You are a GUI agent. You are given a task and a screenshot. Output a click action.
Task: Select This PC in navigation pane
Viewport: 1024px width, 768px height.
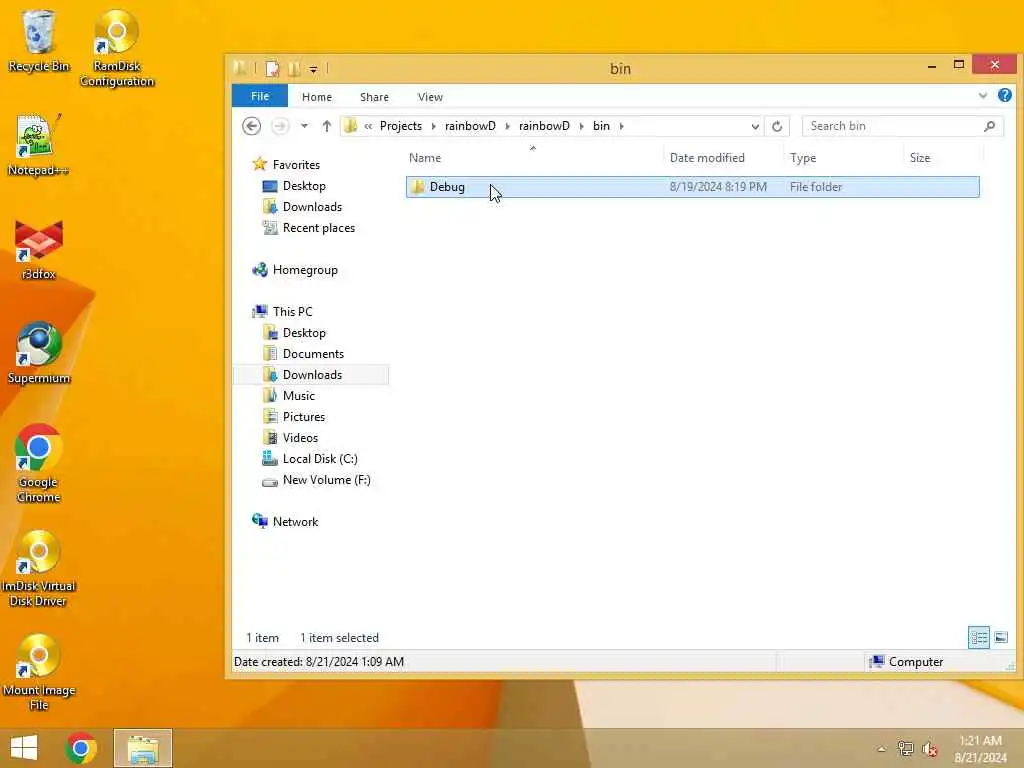coord(292,312)
